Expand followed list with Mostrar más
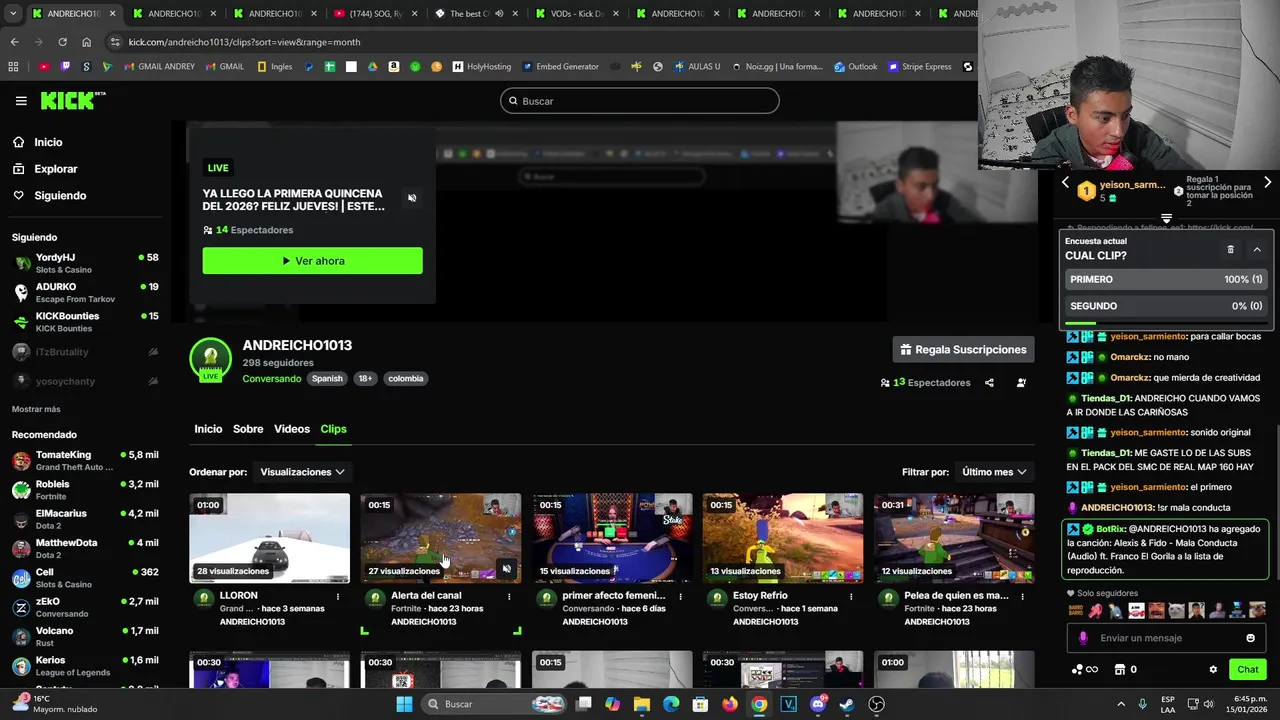The width and height of the screenshot is (1280, 720). pyautogui.click(x=36, y=409)
